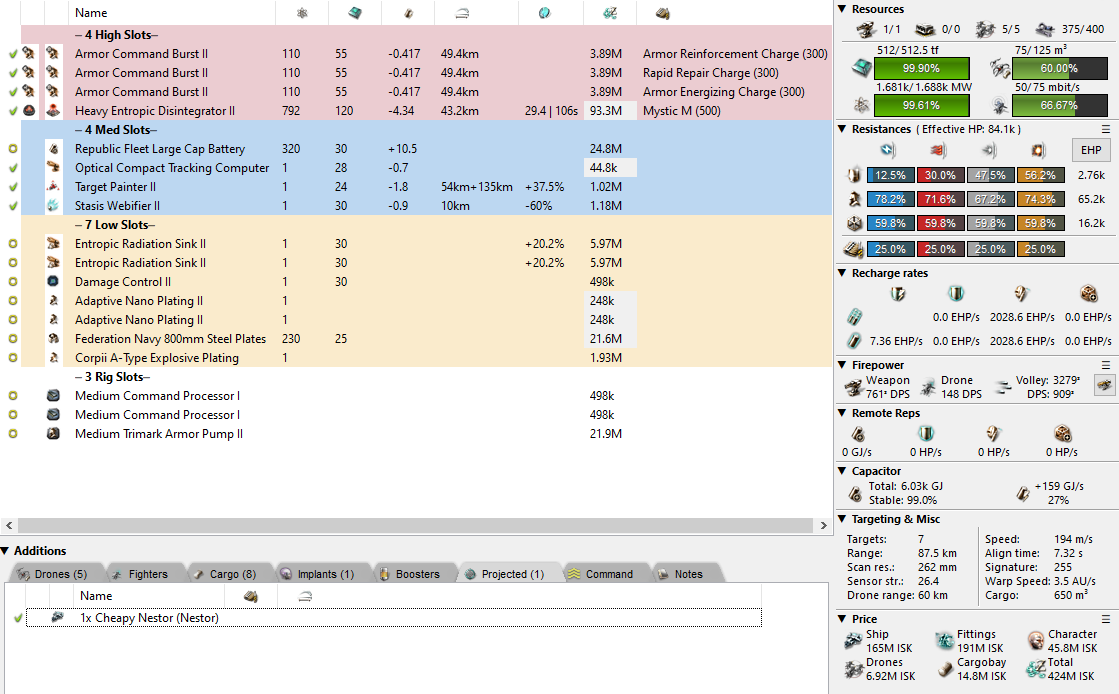The image size is (1119, 694).
Task: Click the Price column header icon
Action: 609,13
